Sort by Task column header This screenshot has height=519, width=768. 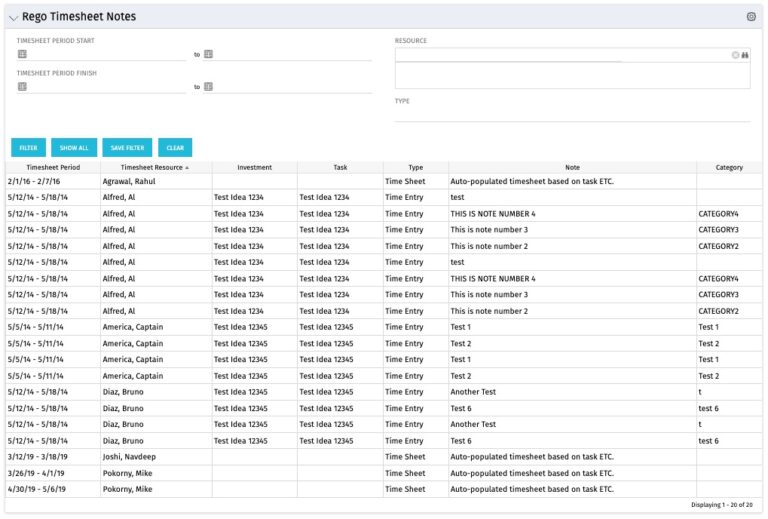(x=340, y=167)
